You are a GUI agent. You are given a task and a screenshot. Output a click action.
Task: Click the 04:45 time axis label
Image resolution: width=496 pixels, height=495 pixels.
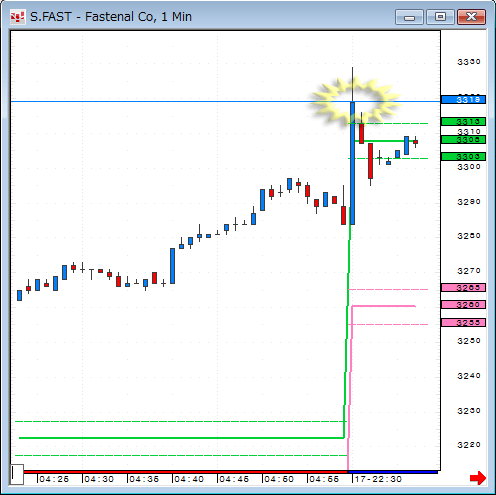click(x=234, y=479)
